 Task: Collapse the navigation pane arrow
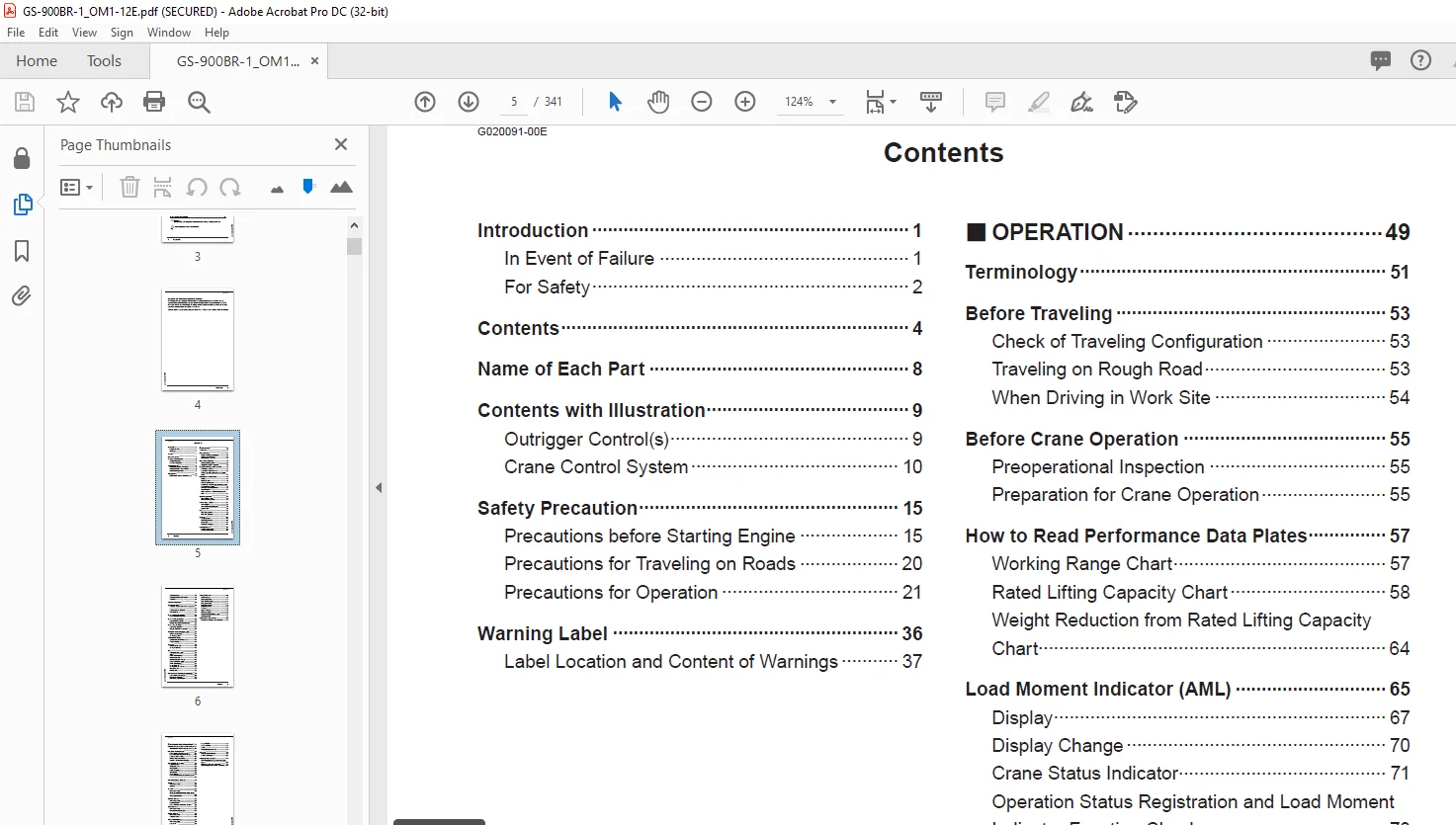tap(379, 488)
